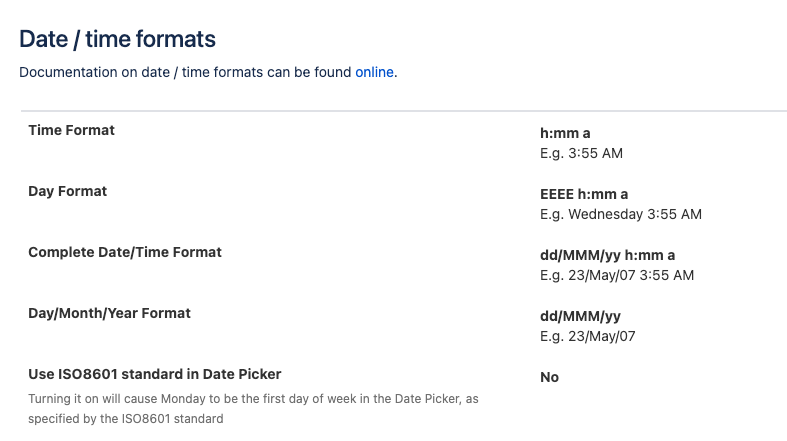Click the Wednesday 3:55 AM example

click(635, 214)
